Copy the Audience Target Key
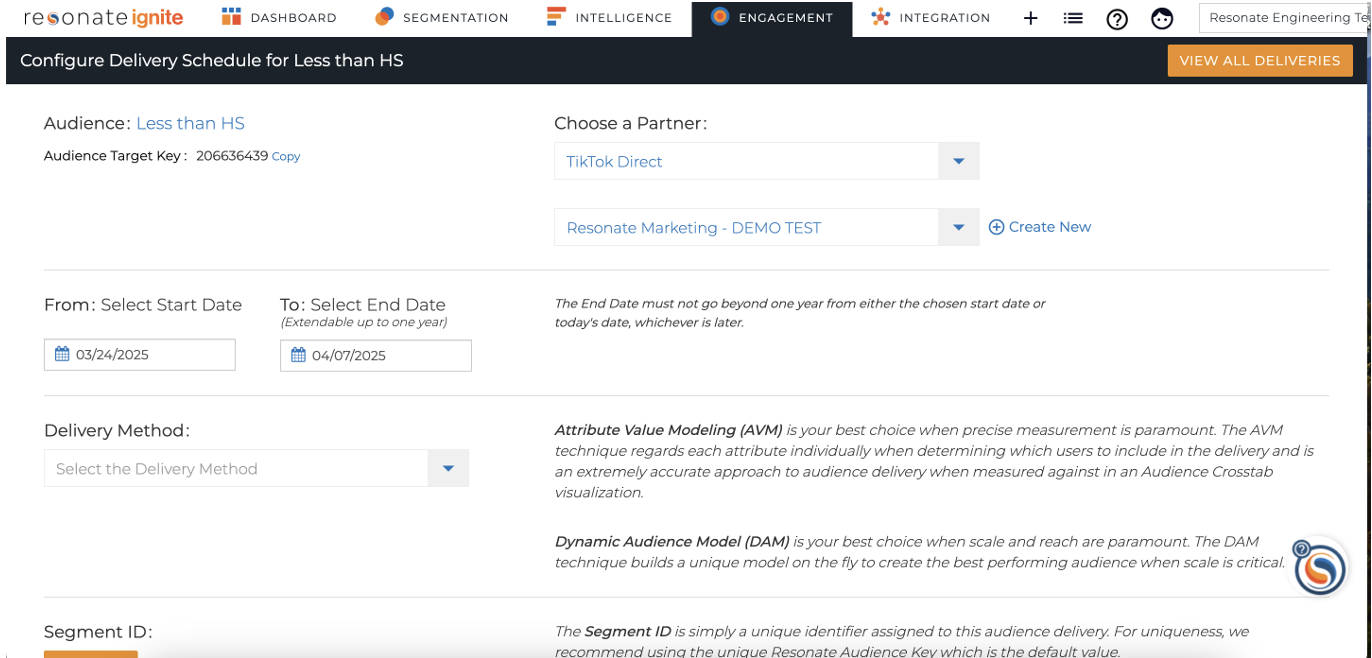Screen dimensions: 1372x658 (x=286, y=156)
